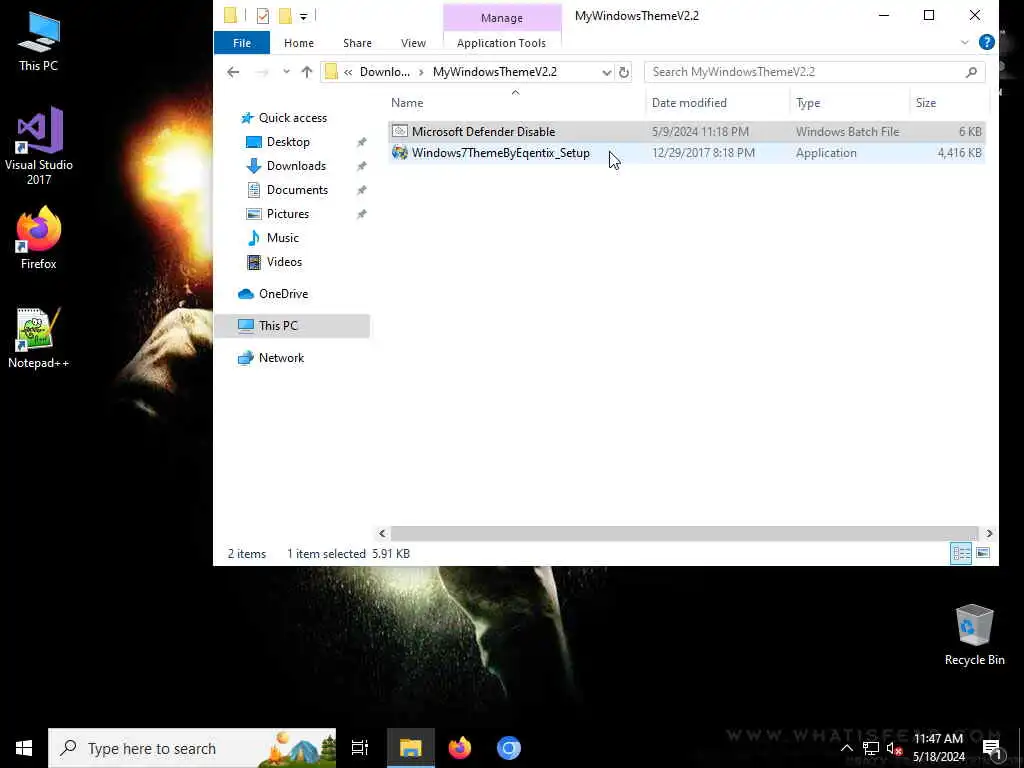This screenshot has width=1024, height=768.
Task: Open the address bar history dropdown
Action: pyautogui.click(x=606, y=72)
